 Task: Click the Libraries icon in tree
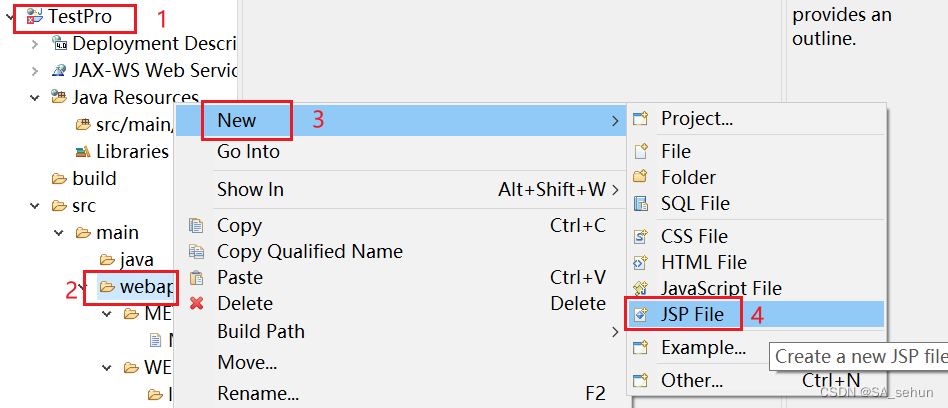click(84, 152)
